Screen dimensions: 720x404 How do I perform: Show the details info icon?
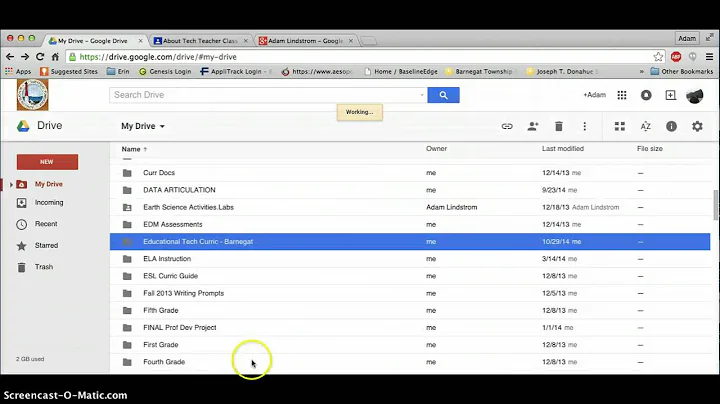pyautogui.click(x=671, y=126)
